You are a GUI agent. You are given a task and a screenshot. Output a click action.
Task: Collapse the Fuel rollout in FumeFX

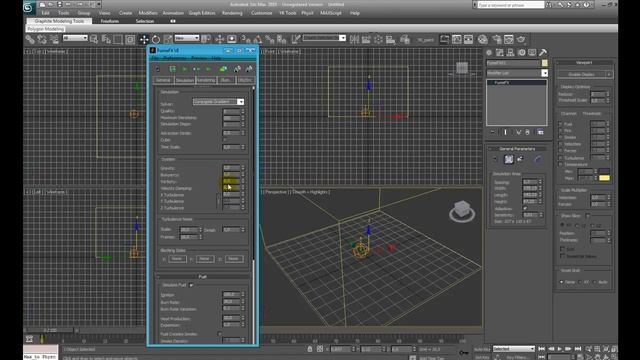tap(202, 276)
